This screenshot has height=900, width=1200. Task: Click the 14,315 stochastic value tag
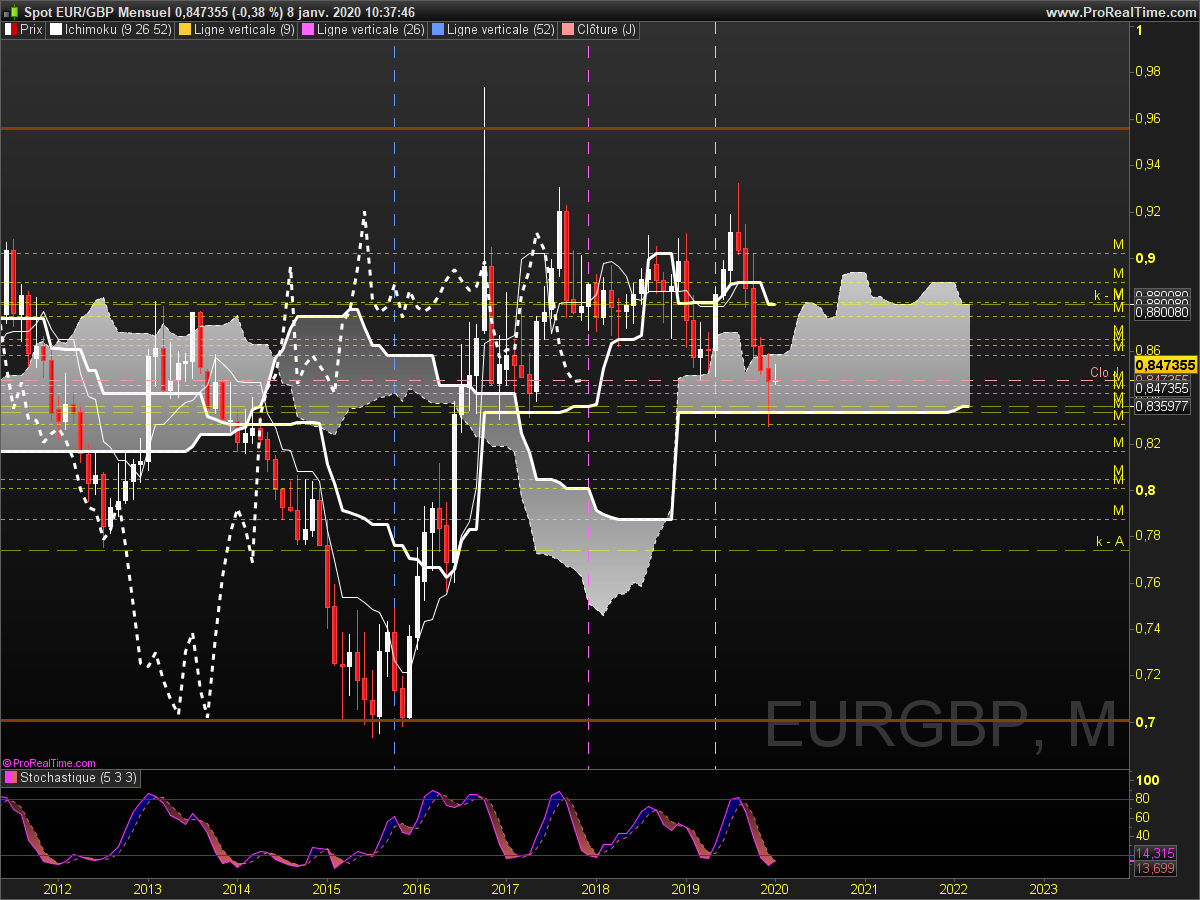pyautogui.click(x=1155, y=853)
